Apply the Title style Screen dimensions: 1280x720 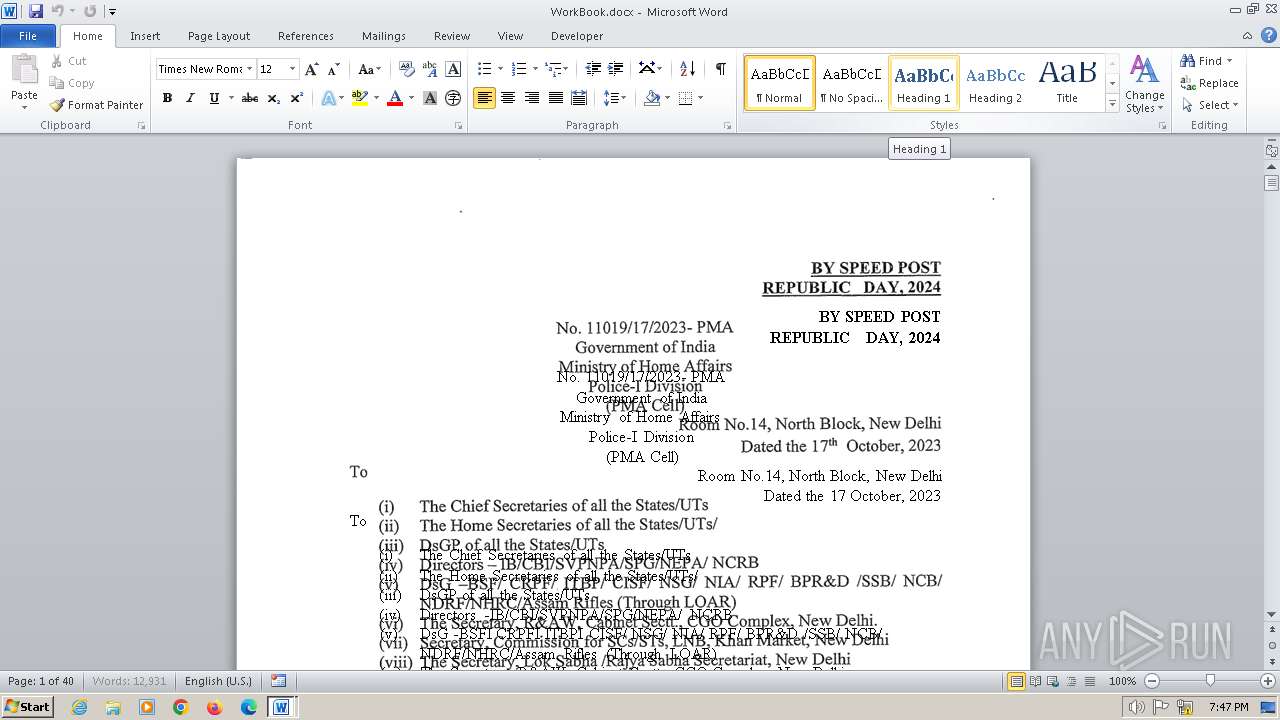1067,82
